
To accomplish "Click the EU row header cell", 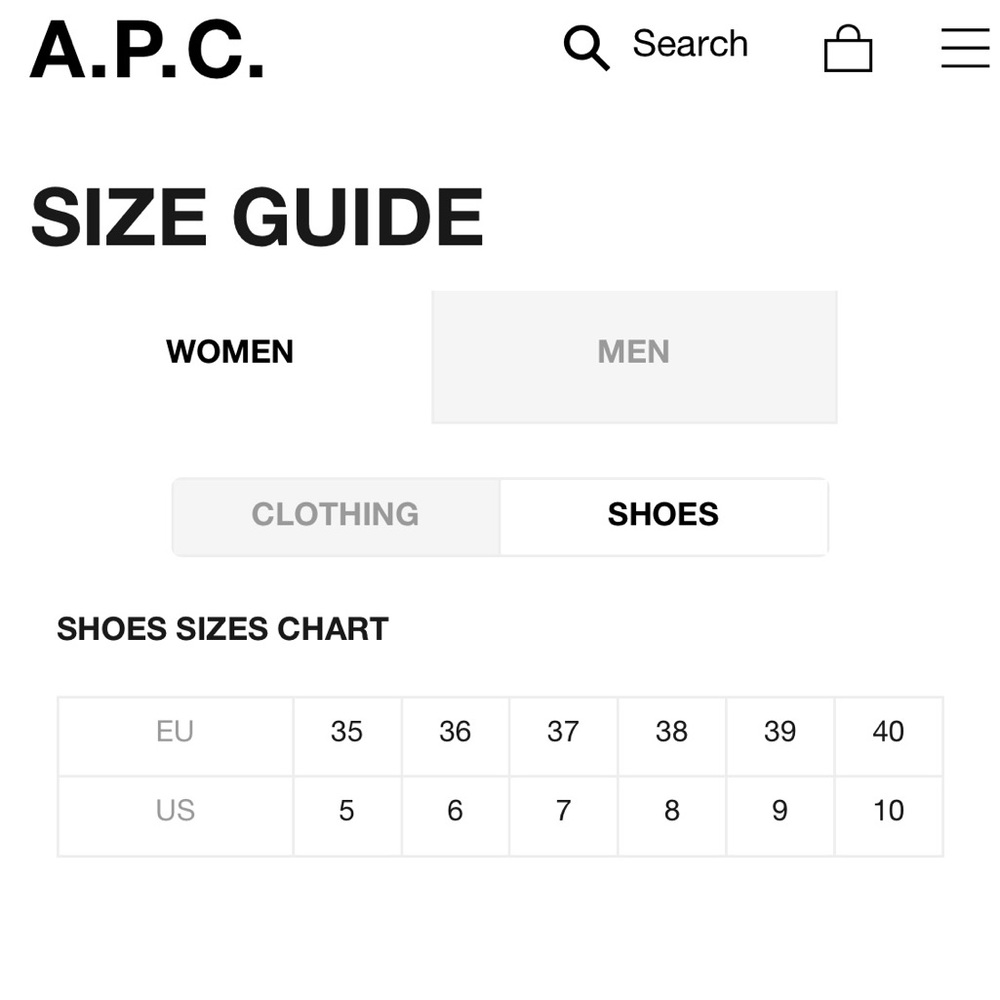I will click(174, 733).
